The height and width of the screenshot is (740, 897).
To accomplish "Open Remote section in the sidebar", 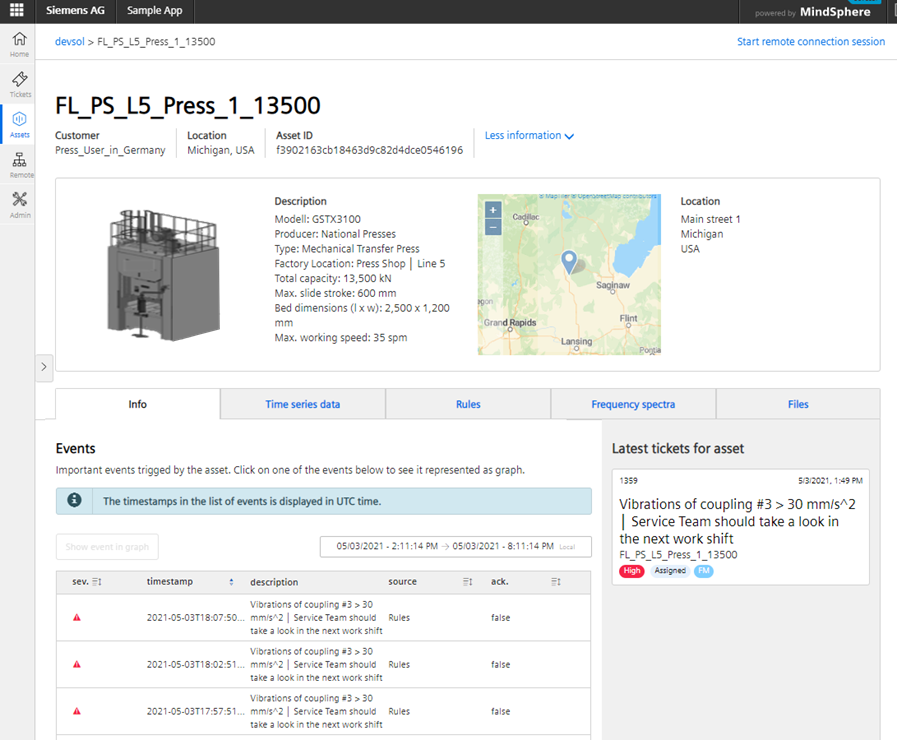I will [x=19, y=165].
